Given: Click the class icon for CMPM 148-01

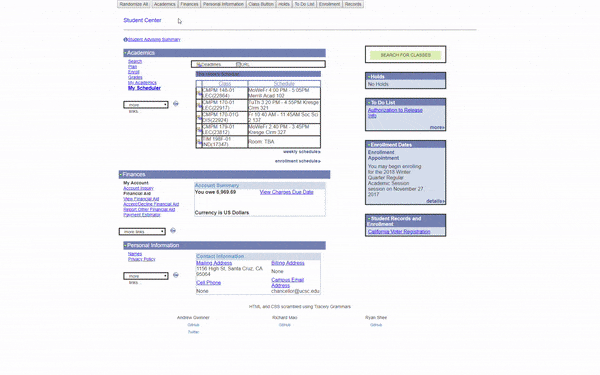Looking at the screenshot, I should [199, 93].
